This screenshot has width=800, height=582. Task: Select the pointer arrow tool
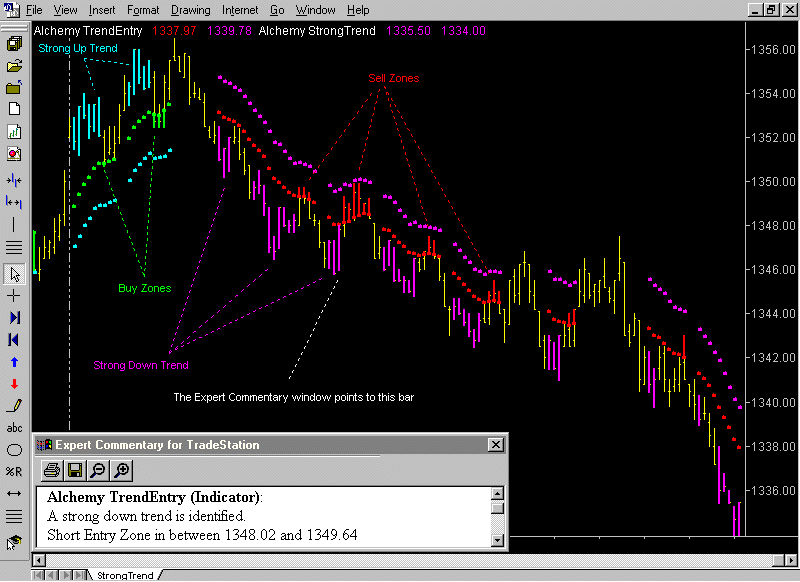(x=14, y=274)
